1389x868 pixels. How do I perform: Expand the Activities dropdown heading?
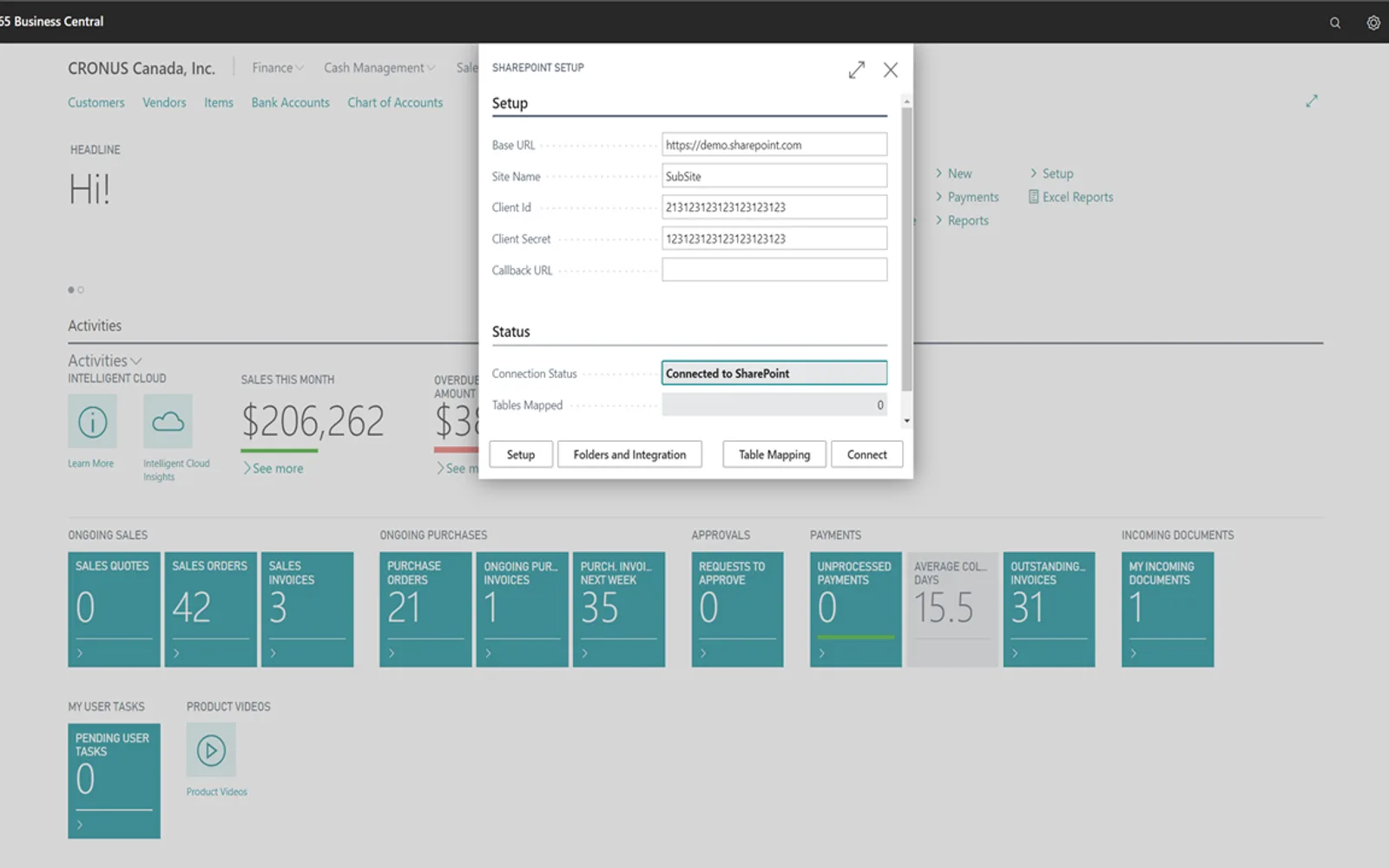tap(105, 360)
